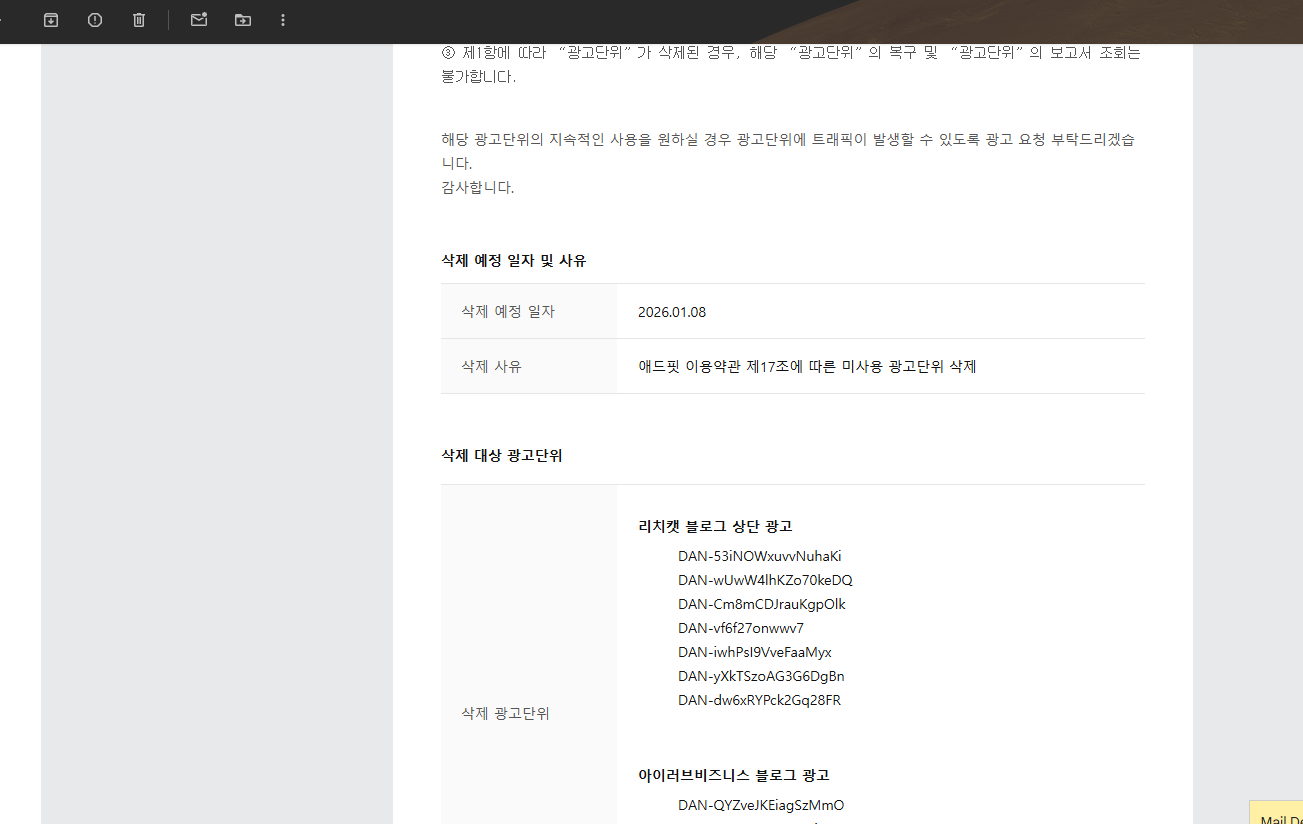
Task: Select the text 애드핏 이용약관 제17조에 따른 미사용 광고단위 삭제
Action: [x=807, y=367]
